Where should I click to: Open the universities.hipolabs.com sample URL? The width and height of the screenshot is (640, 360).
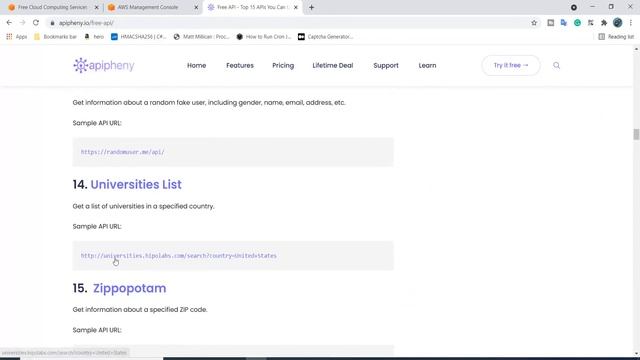(x=178, y=256)
